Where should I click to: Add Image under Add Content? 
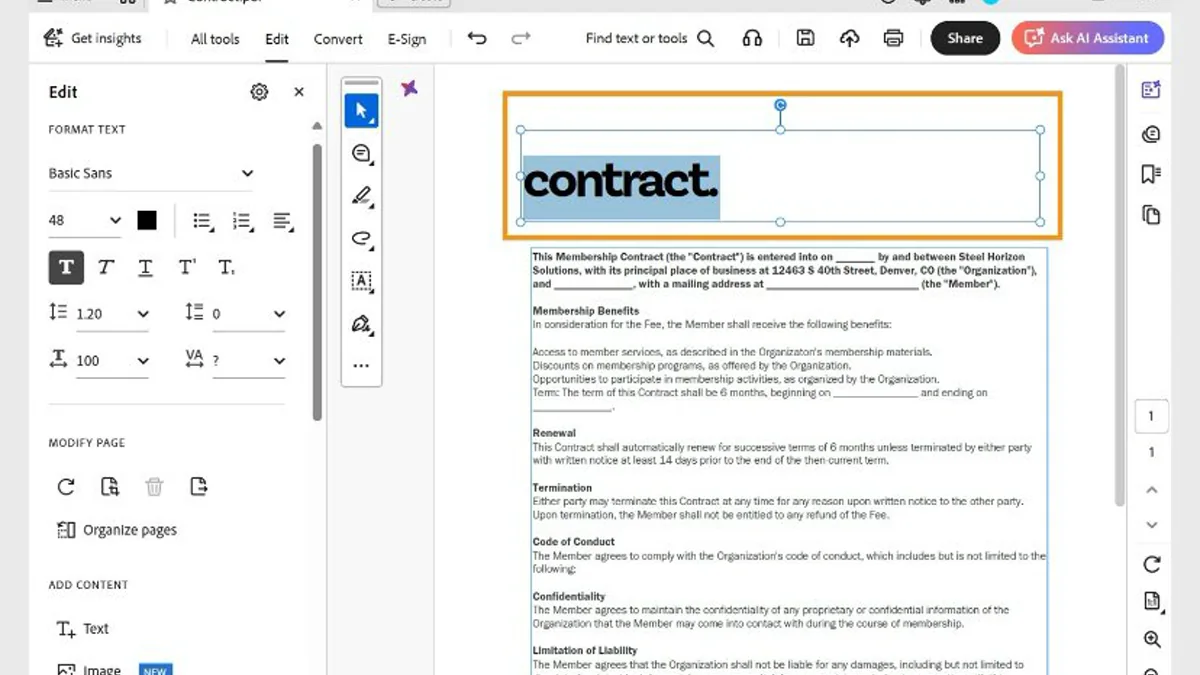click(x=91, y=669)
